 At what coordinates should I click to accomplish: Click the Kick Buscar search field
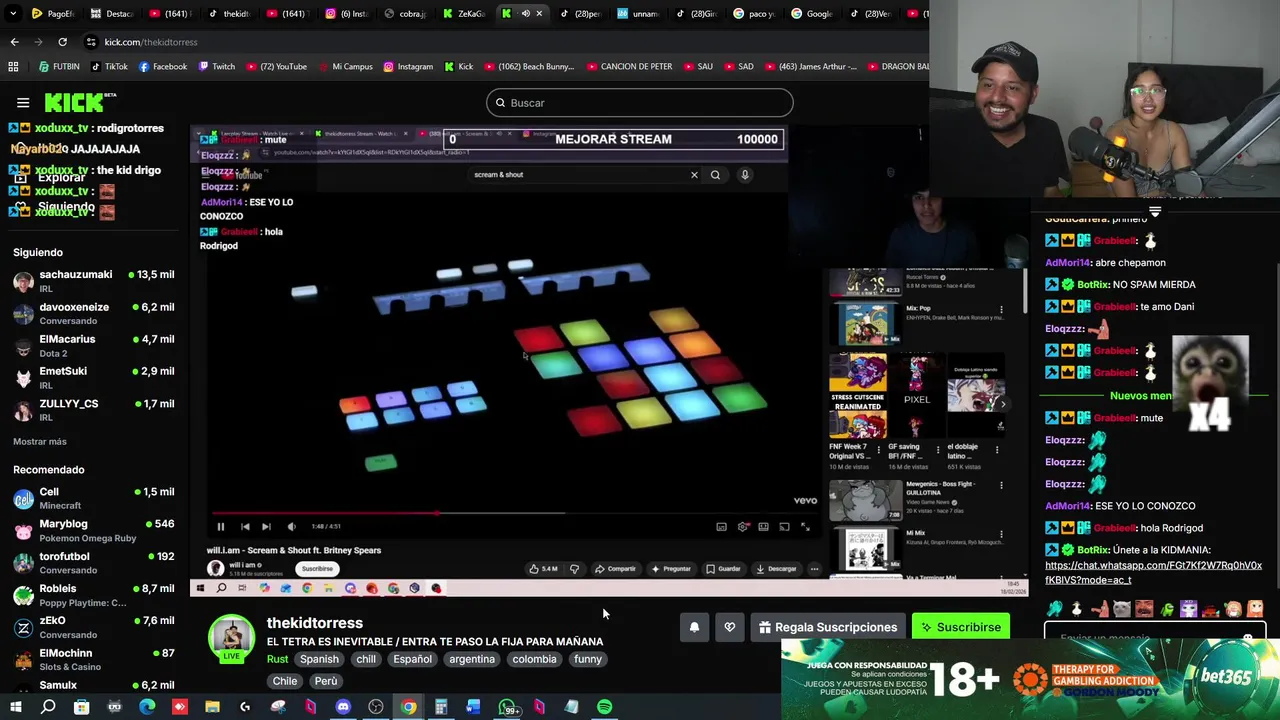point(640,103)
